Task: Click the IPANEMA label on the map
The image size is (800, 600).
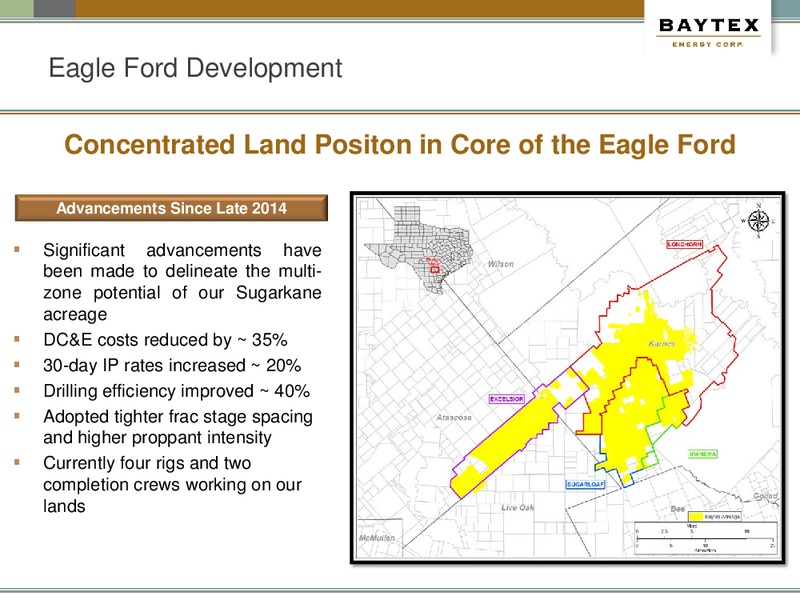Action: click(703, 454)
